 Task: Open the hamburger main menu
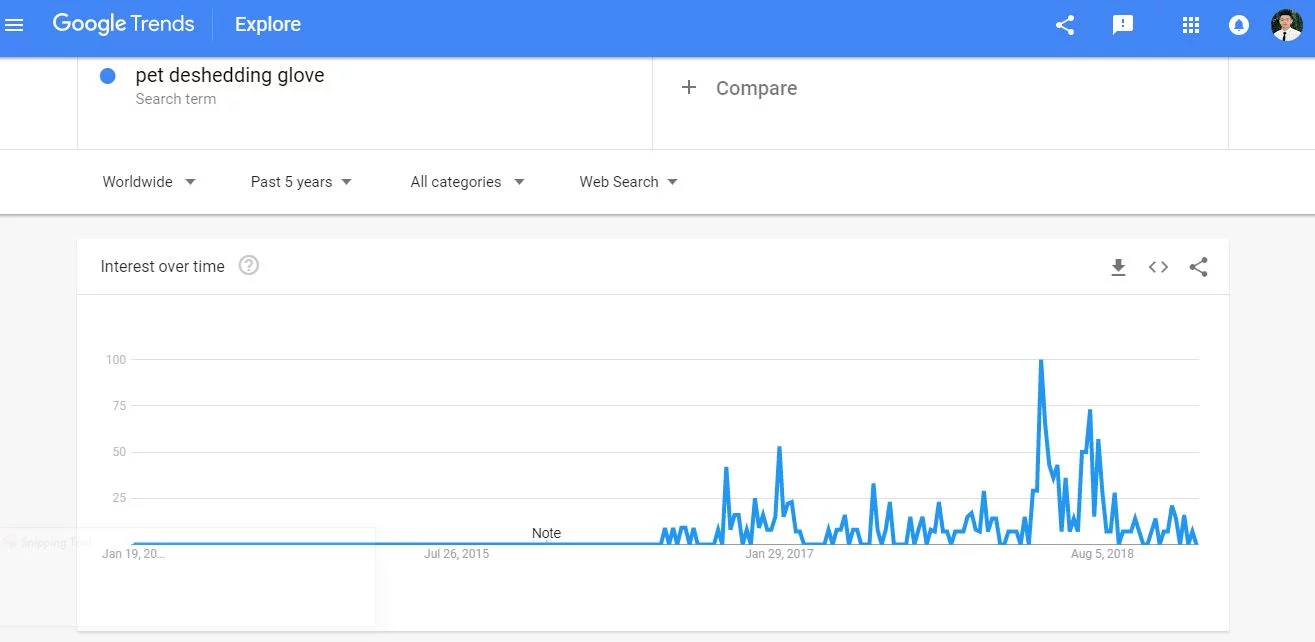pos(14,25)
